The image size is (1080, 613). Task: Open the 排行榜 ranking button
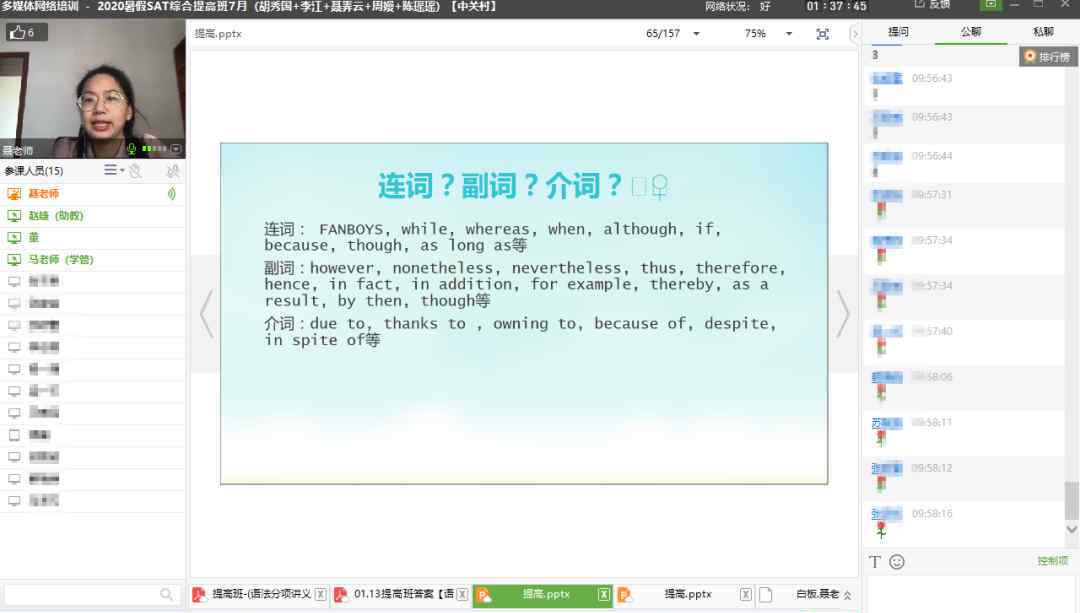click(1048, 56)
